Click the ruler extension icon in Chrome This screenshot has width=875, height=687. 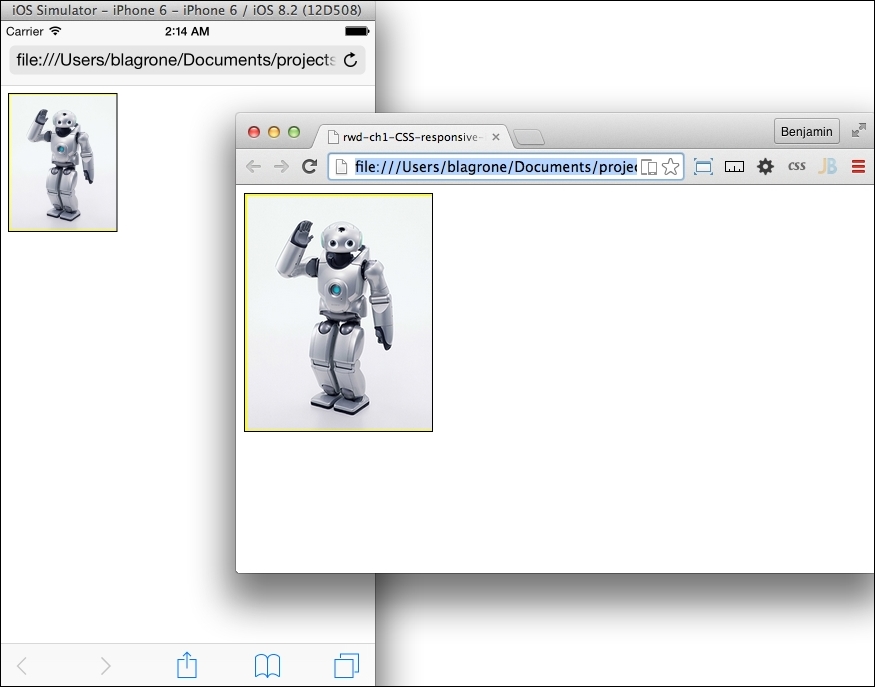coord(734,167)
